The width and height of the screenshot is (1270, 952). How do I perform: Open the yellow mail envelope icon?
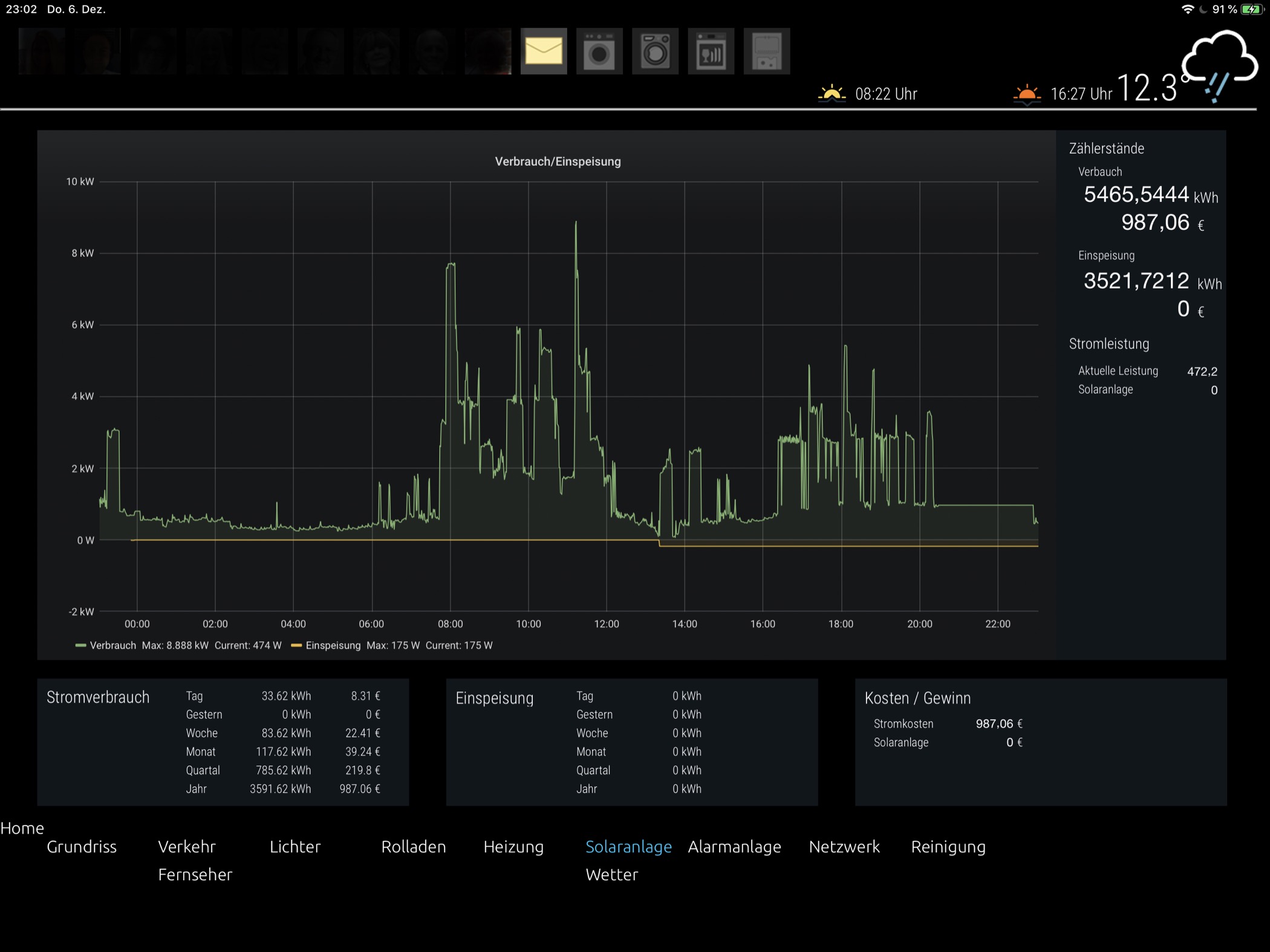pos(544,51)
